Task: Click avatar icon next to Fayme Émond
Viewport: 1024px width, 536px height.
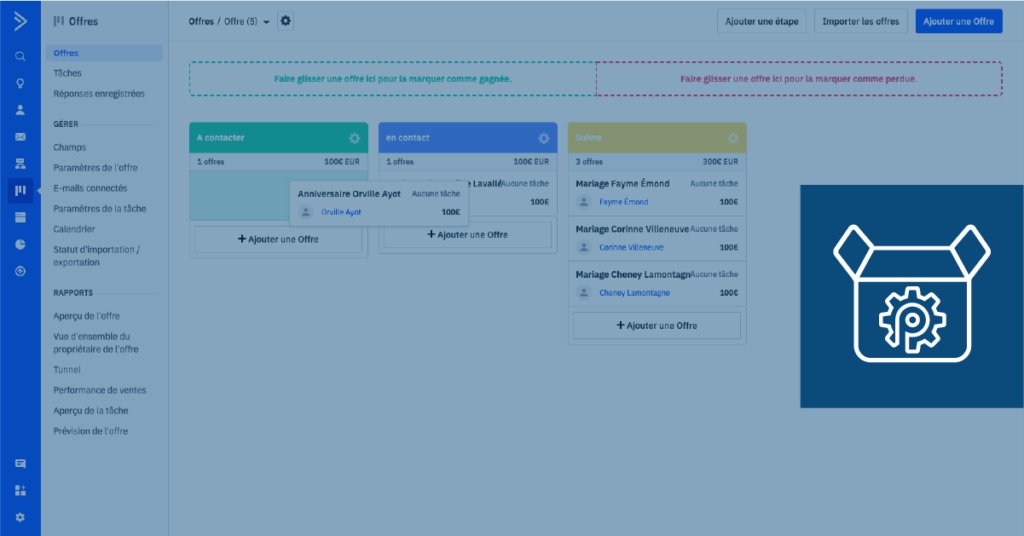Action: click(x=584, y=202)
